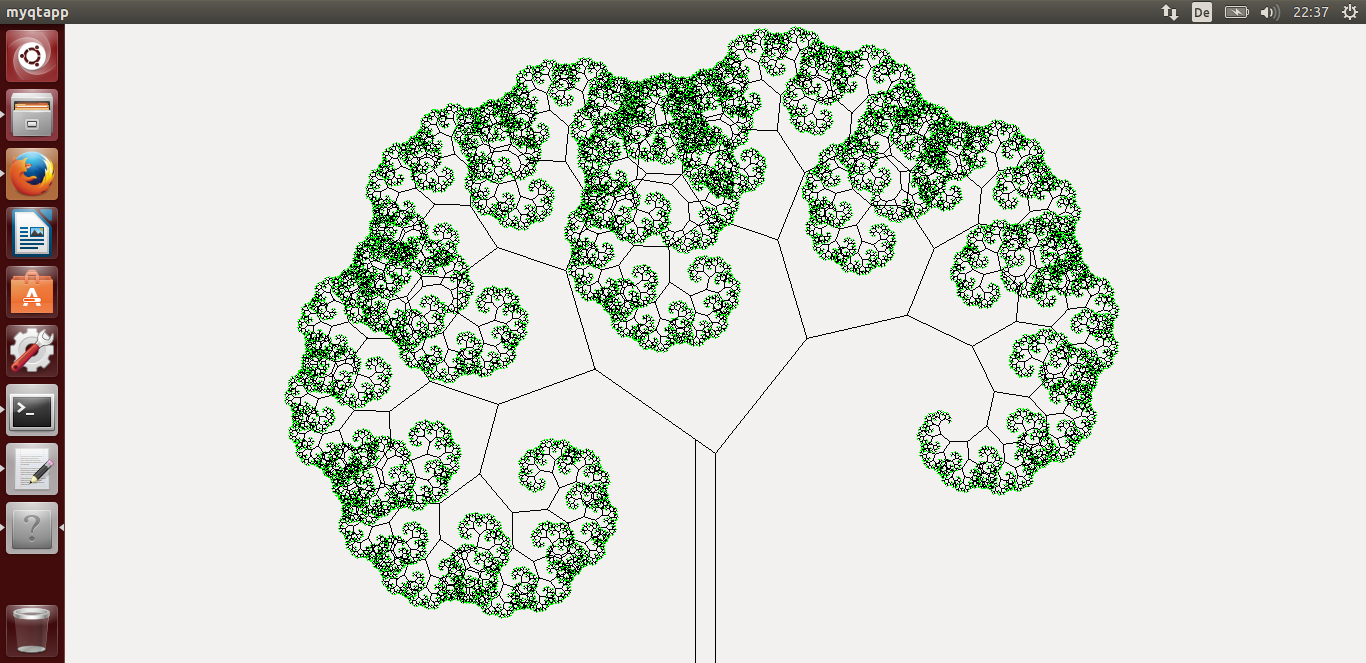This screenshot has width=1366, height=663.
Task: Open LibreOffice Writer from the launcher
Action: click(x=32, y=233)
